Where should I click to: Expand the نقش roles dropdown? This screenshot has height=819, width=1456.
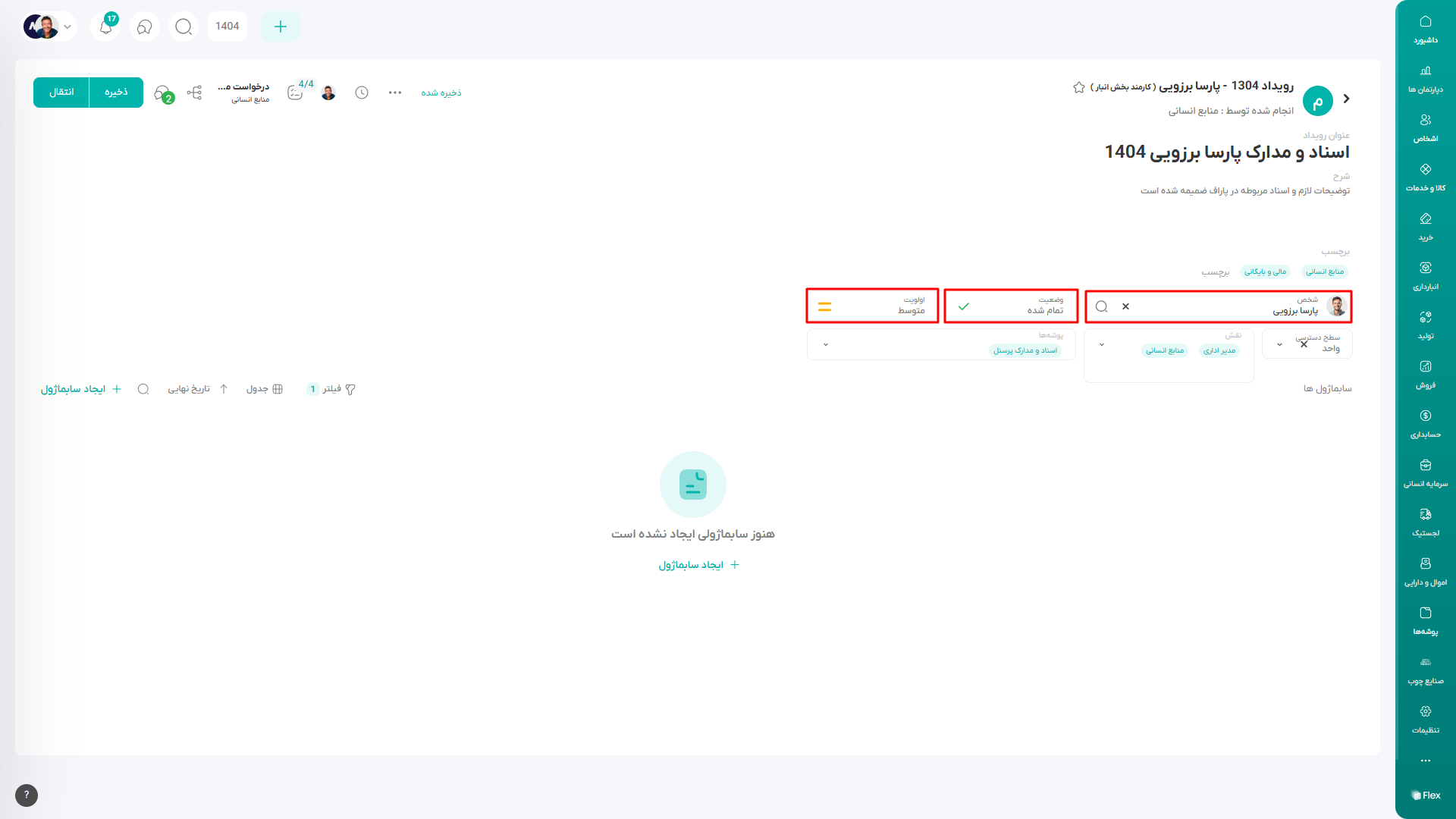pos(1102,345)
